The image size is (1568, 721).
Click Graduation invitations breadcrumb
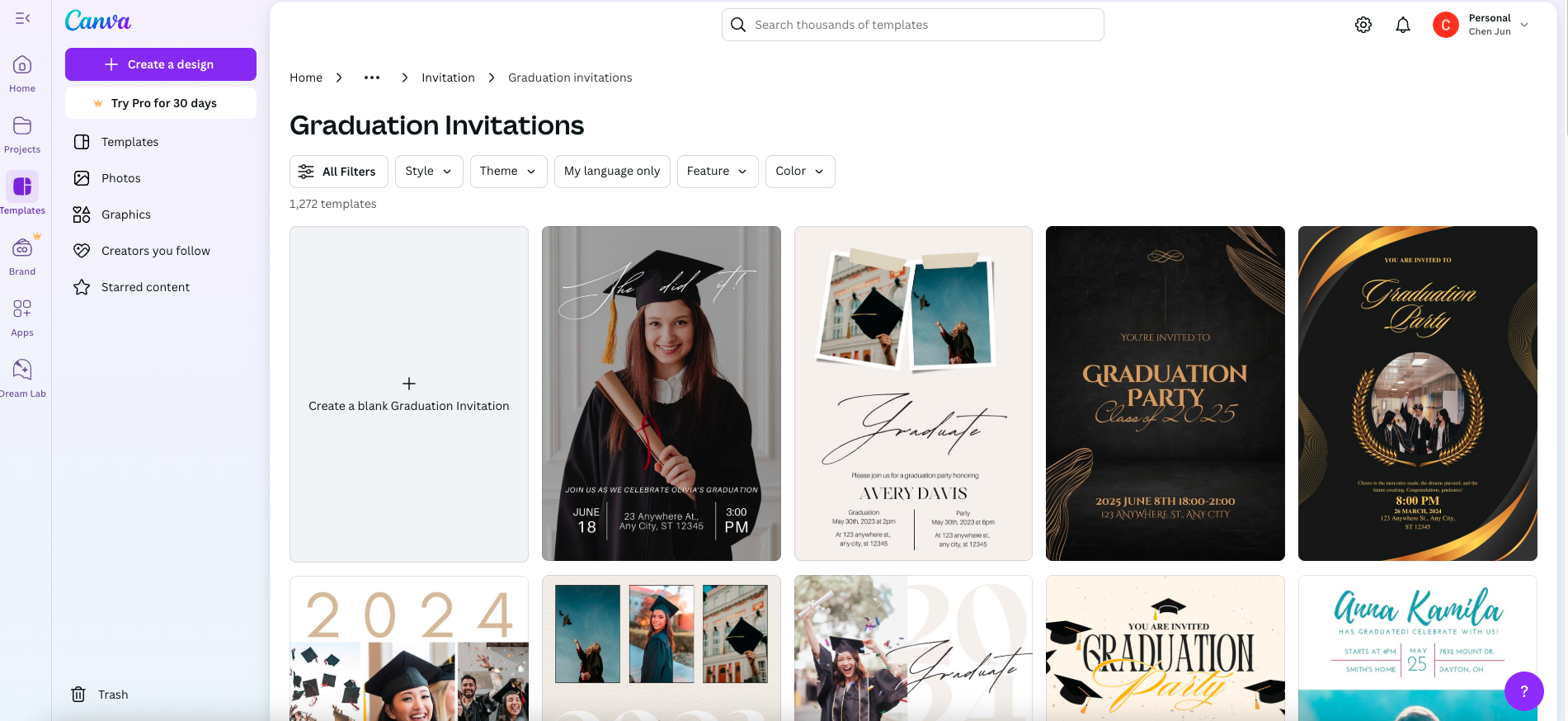(x=570, y=78)
